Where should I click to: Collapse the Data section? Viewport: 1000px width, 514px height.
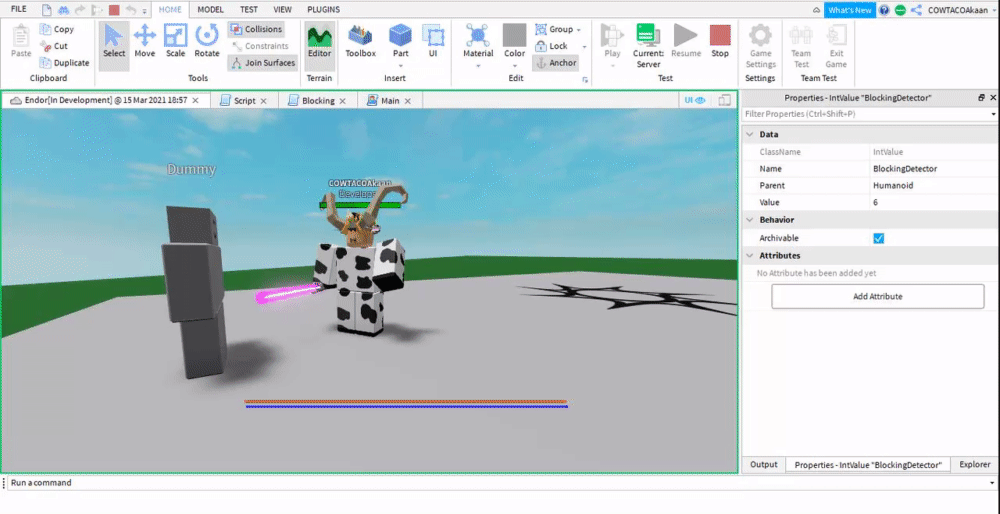(749, 135)
